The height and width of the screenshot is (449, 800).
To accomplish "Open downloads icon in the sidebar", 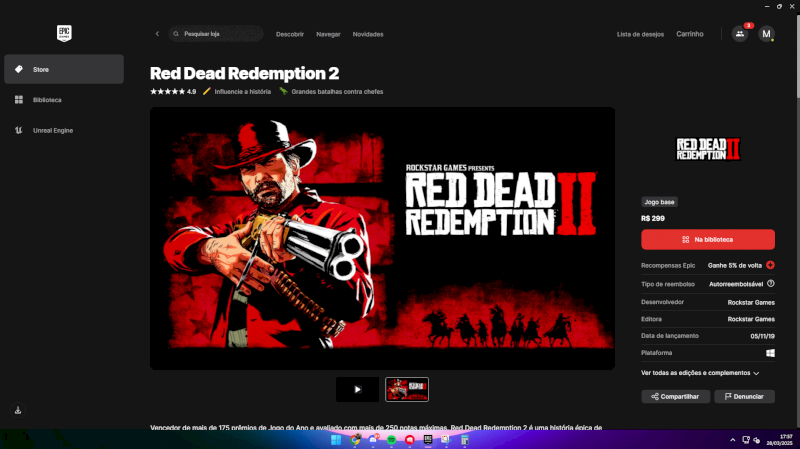I will pyautogui.click(x=18, y=410).
